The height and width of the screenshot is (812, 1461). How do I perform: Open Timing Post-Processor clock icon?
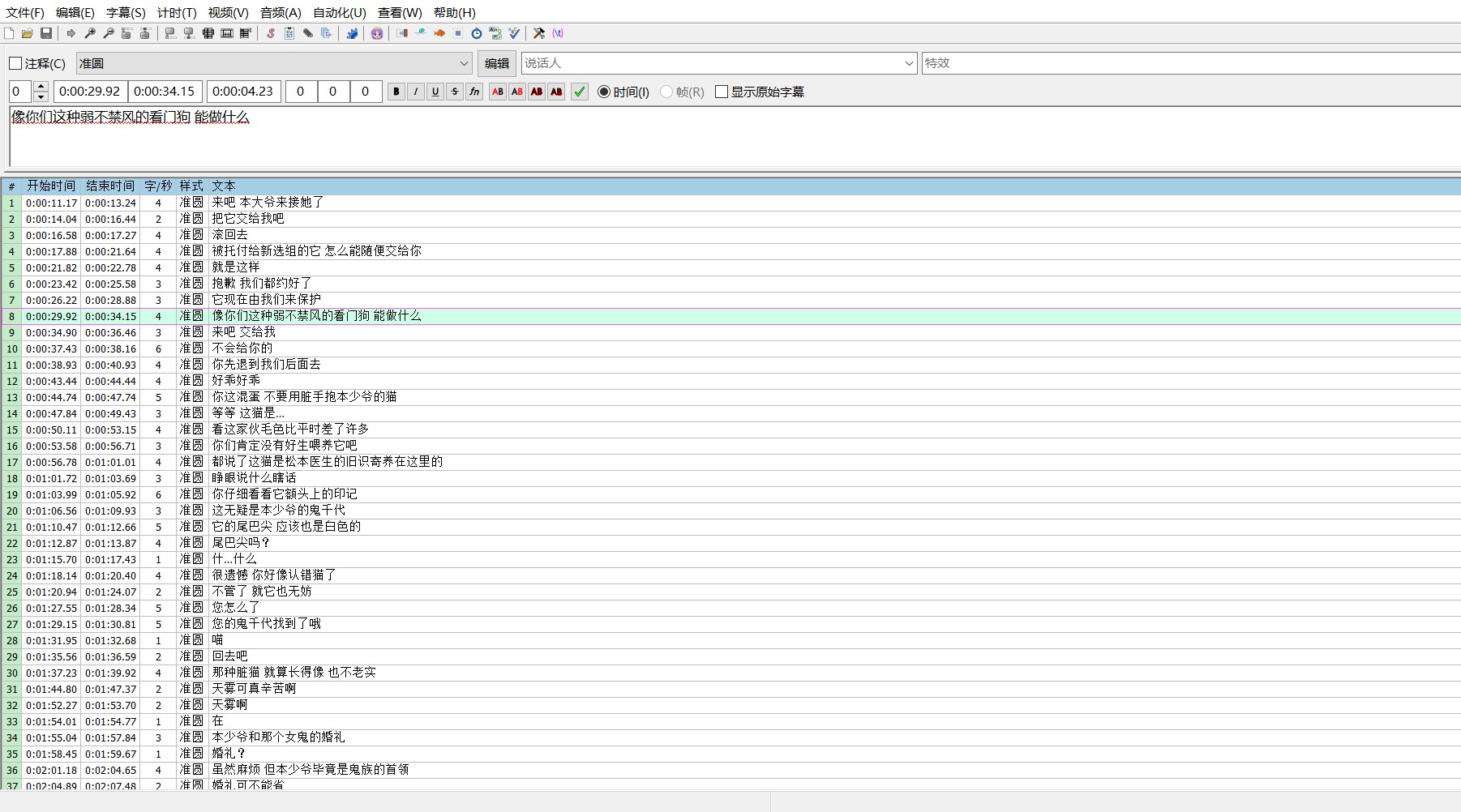(x=477, y=33)
